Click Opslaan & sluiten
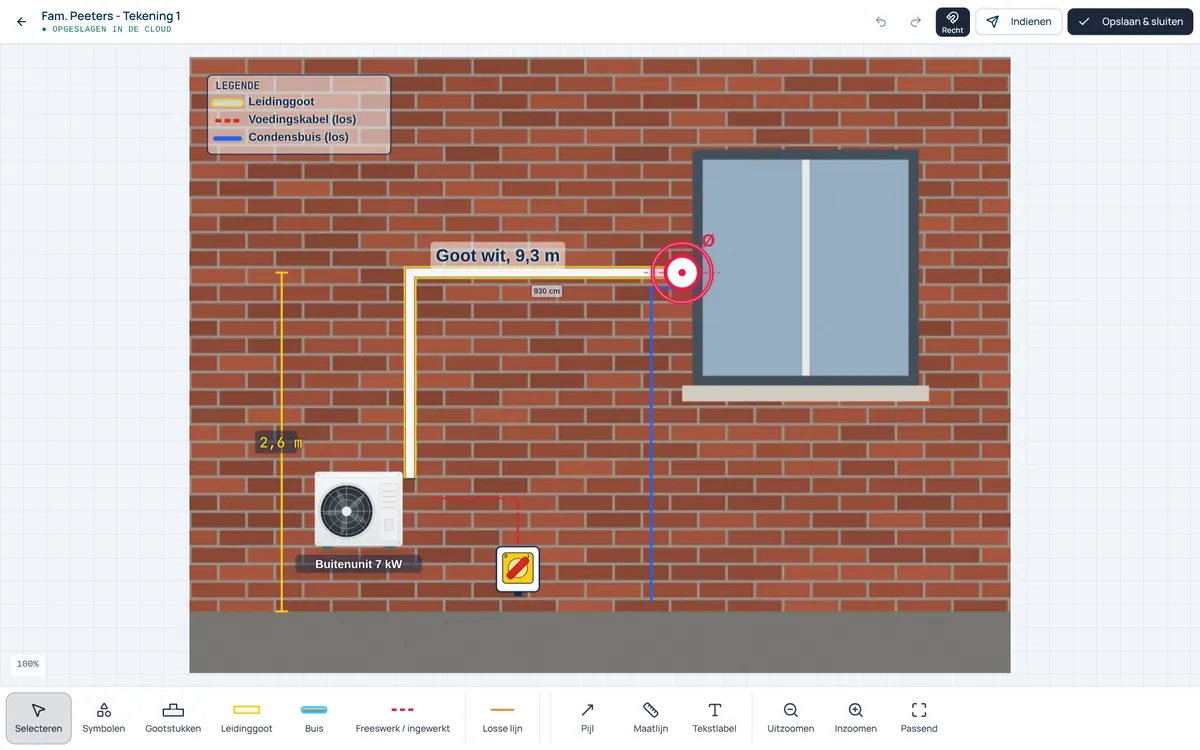This screenshot has height=750, width=1200. (x=1131, y=22)
